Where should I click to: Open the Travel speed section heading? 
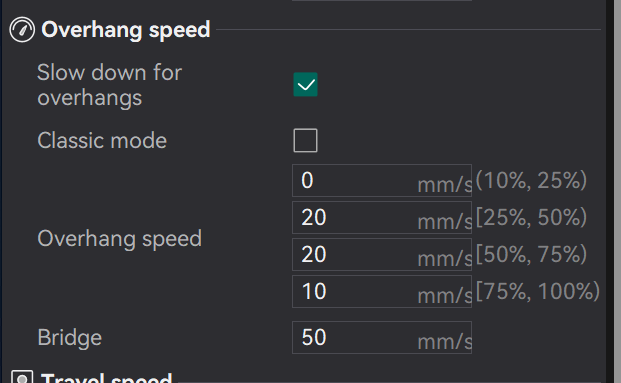click(x=107, y=377)
